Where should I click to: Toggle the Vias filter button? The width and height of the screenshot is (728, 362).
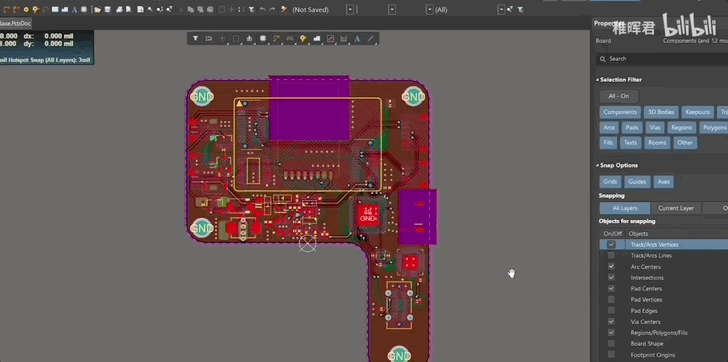tap(655, 128)
